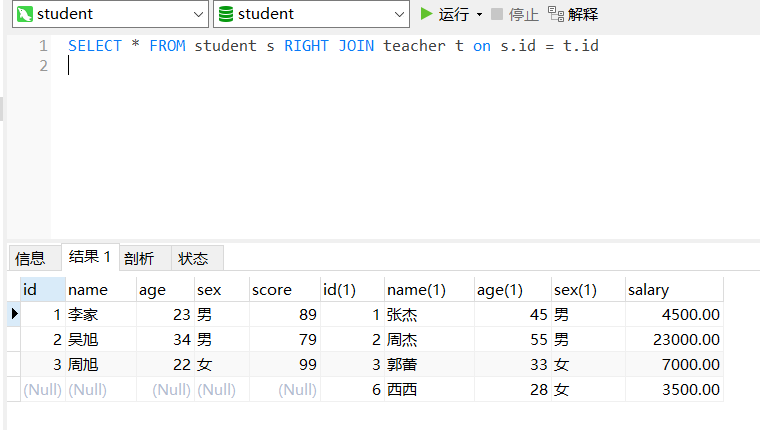This screenshot has width=760, height=430.
Task: Select the cell containing 张杰
Action: click(x=428, y=314)
